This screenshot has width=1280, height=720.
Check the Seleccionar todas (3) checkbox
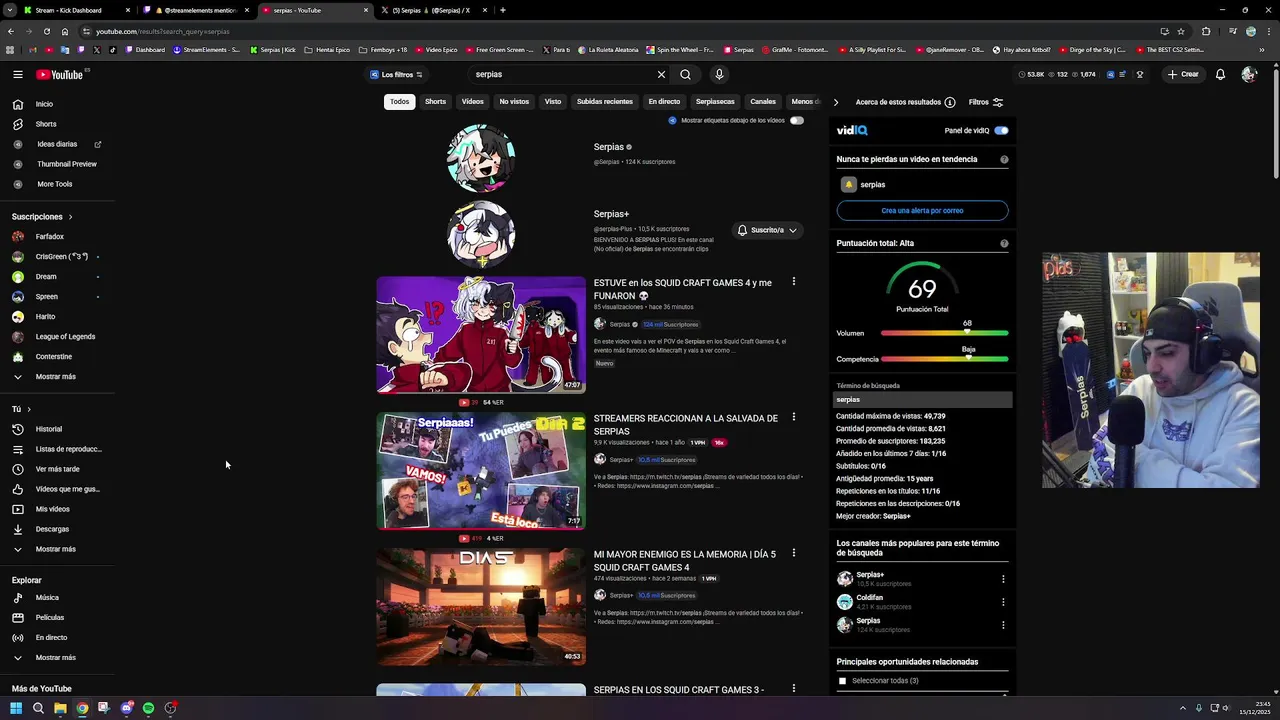point(842,681)
